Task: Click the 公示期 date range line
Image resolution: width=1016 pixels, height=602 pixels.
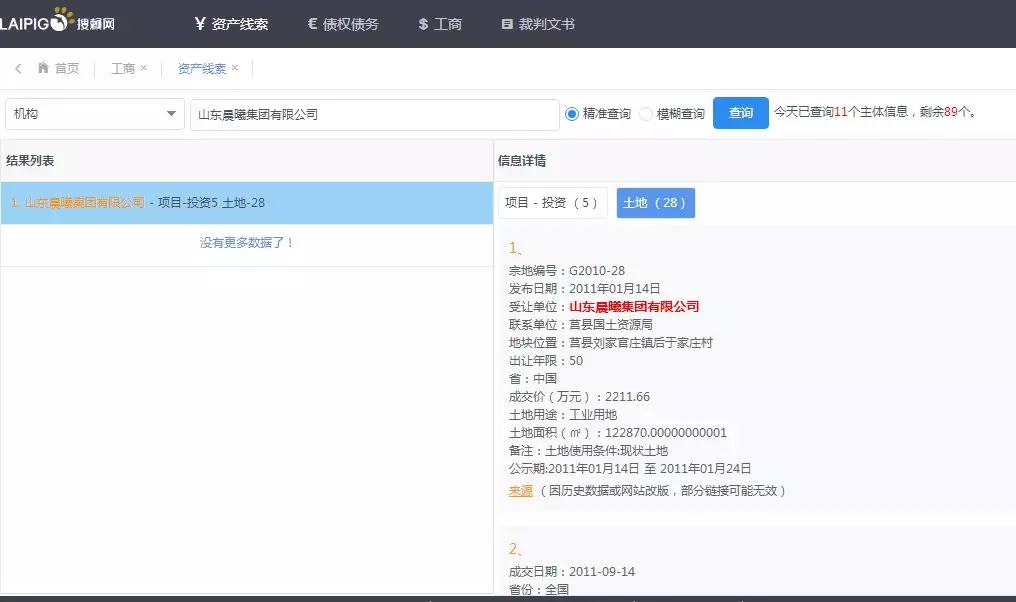Action: [630, 469]
